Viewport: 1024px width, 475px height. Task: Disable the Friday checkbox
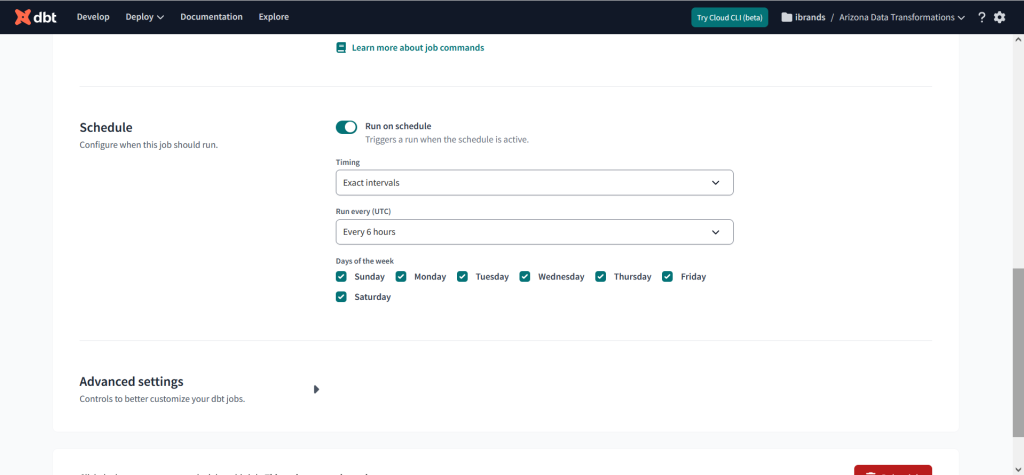667,276
